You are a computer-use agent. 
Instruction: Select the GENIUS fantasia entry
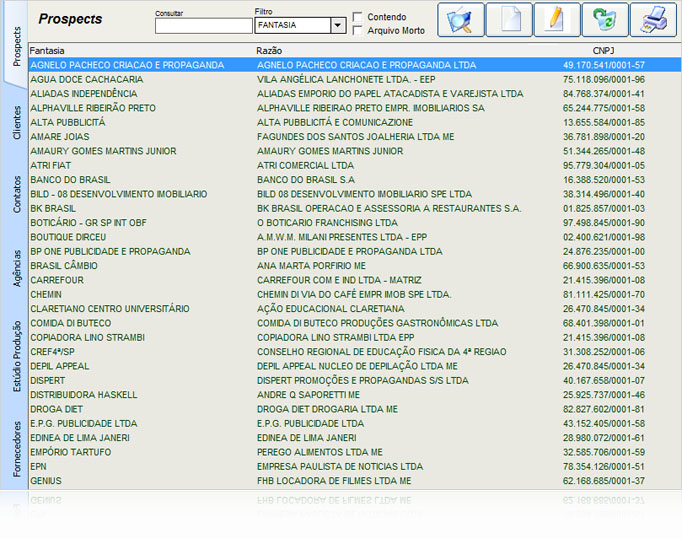point(46,482)
